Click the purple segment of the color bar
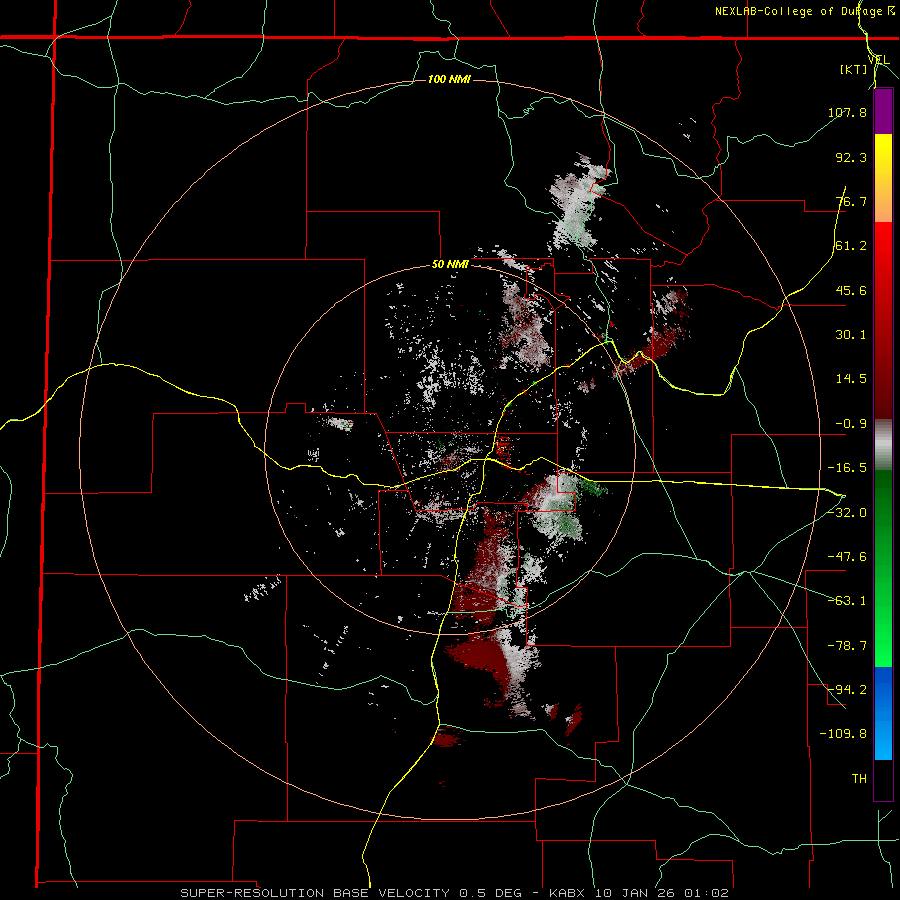 [x=883, y=111]
